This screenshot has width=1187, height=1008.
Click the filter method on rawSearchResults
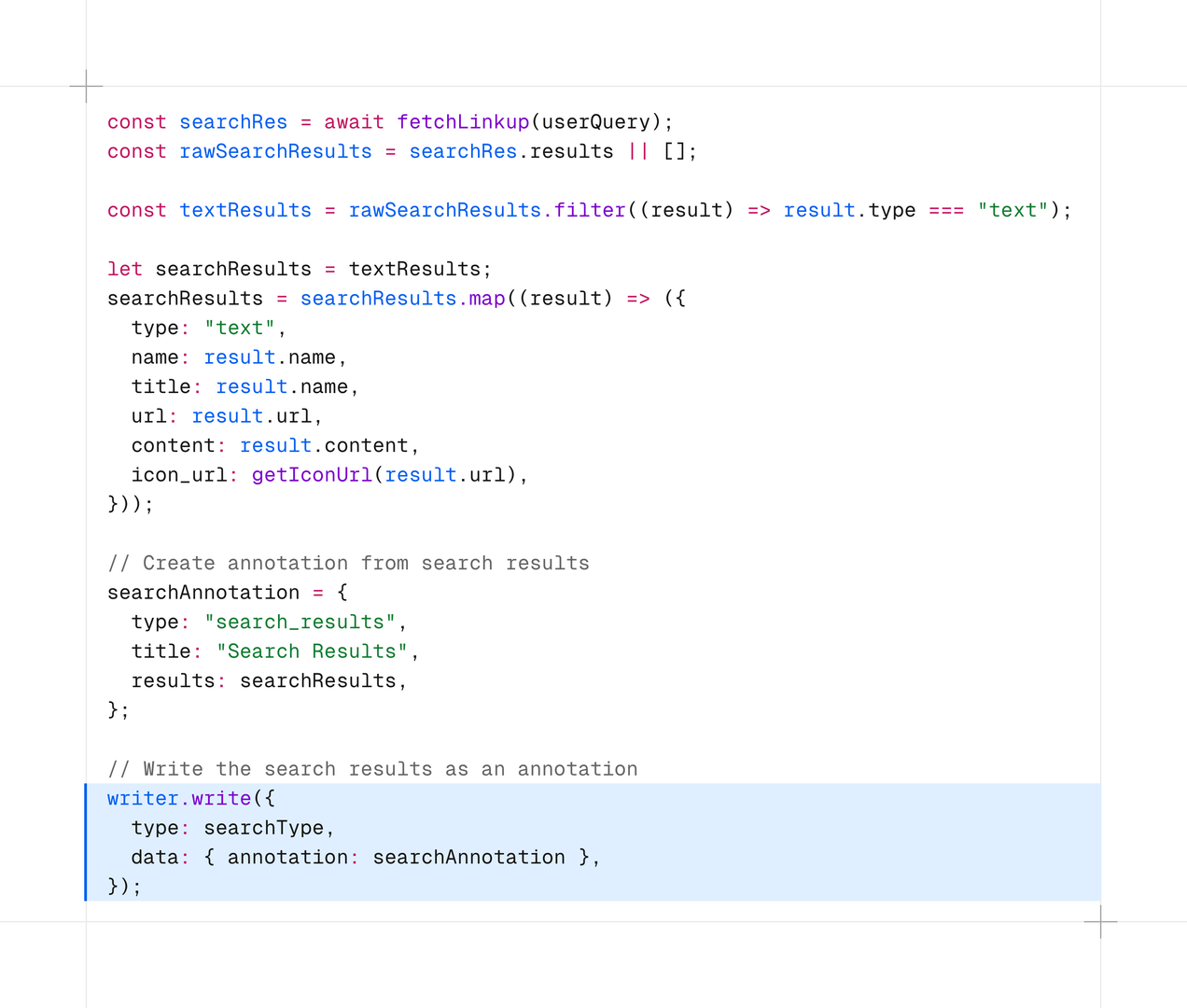pos(590,211)
